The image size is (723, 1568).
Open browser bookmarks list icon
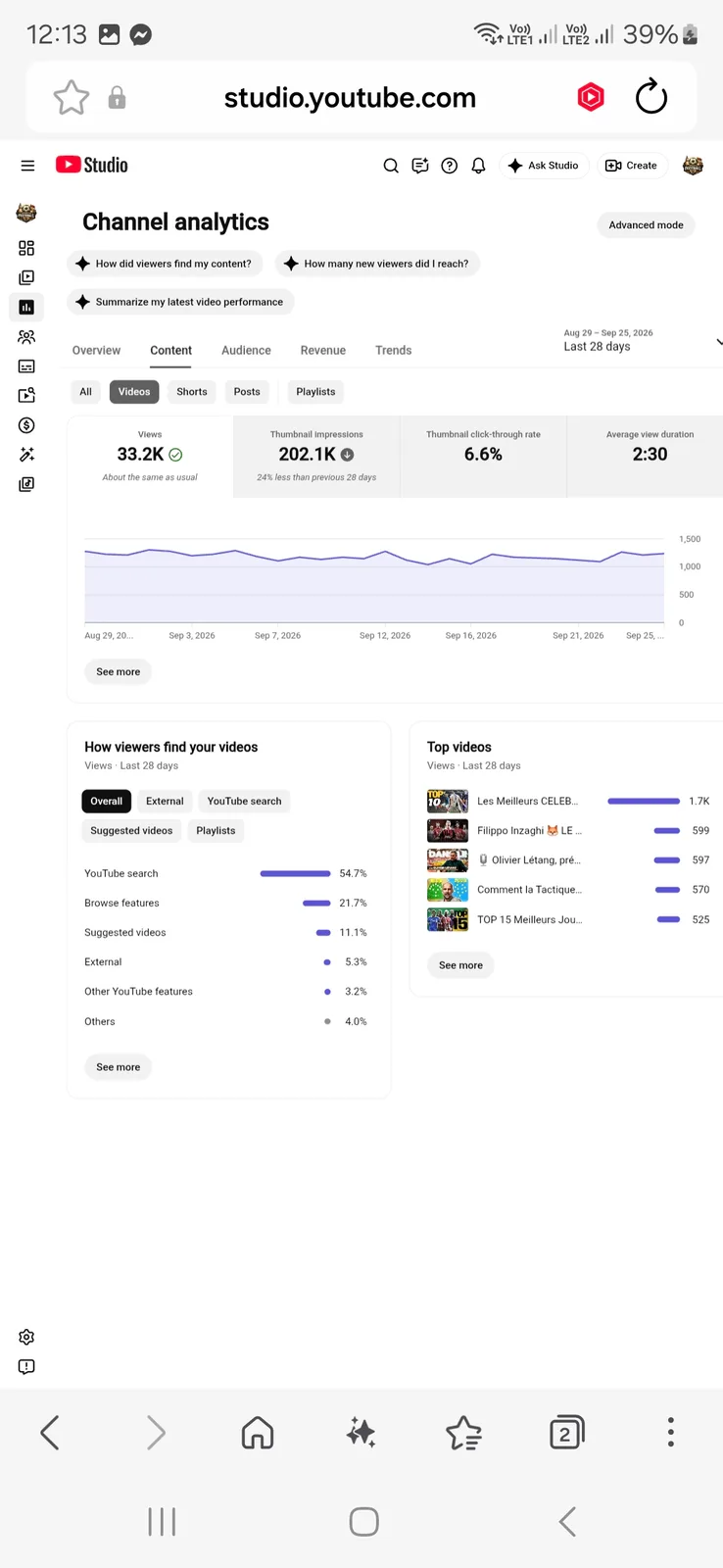click(463, 1433)
